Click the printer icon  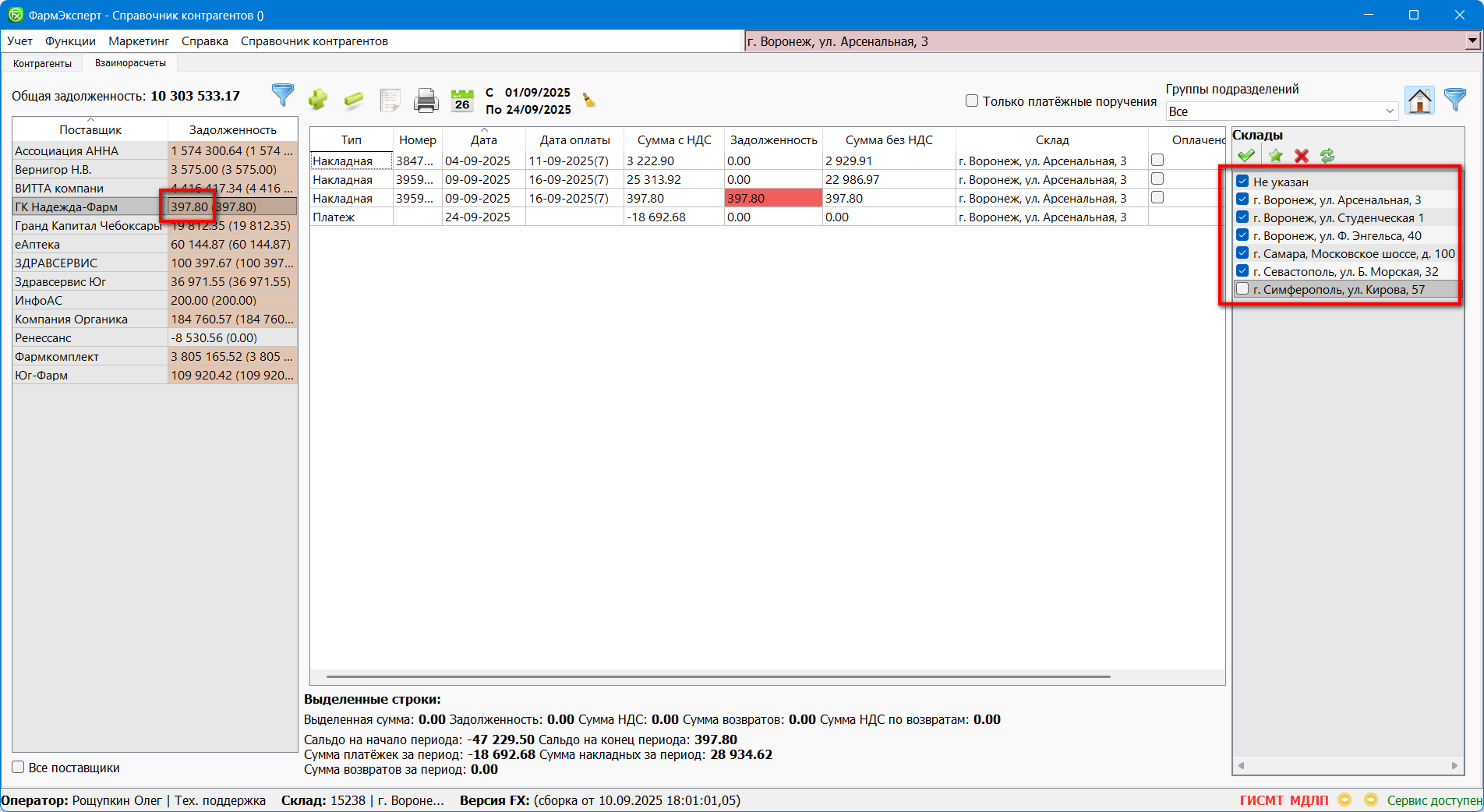point(426,101)
